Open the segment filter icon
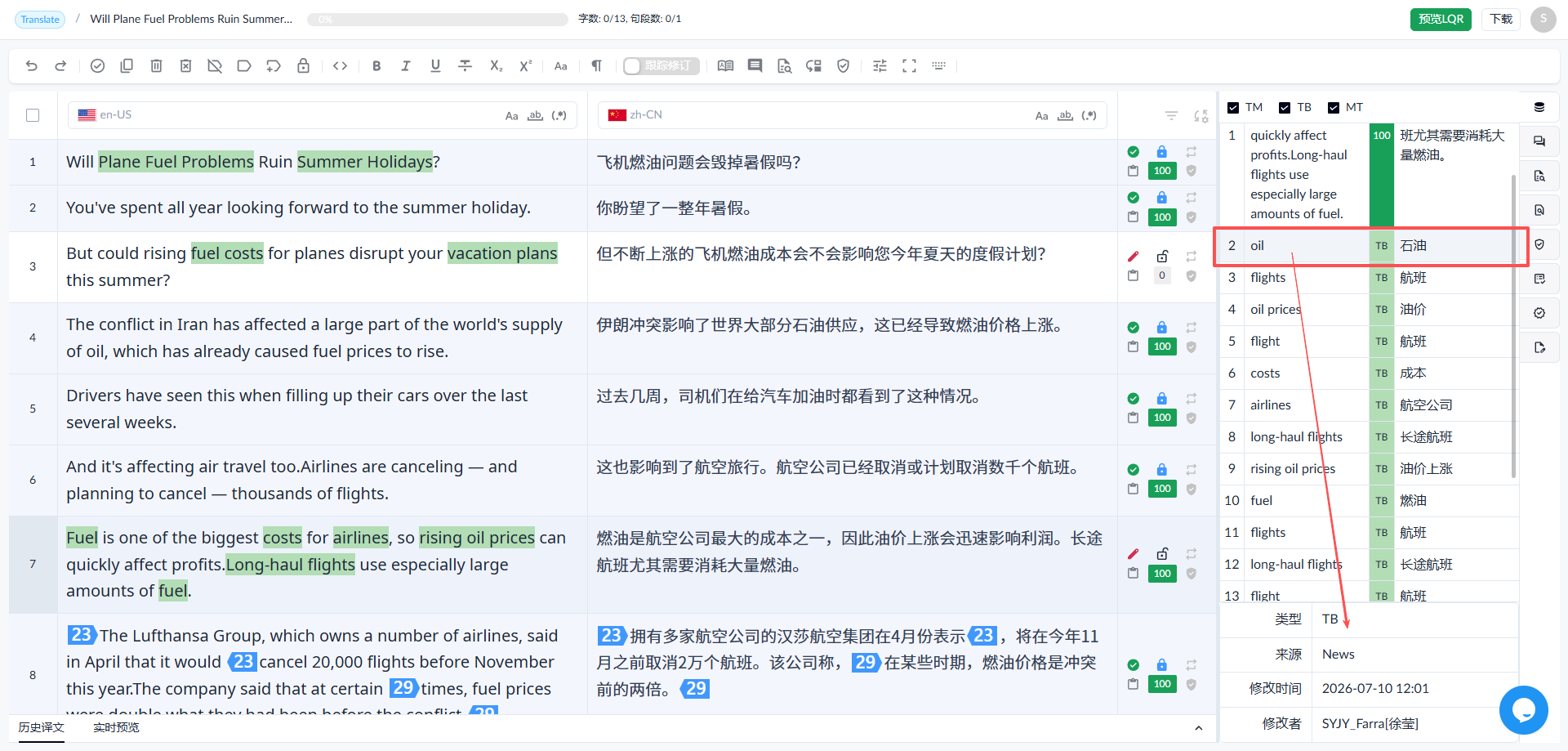 click(1171, 116)
